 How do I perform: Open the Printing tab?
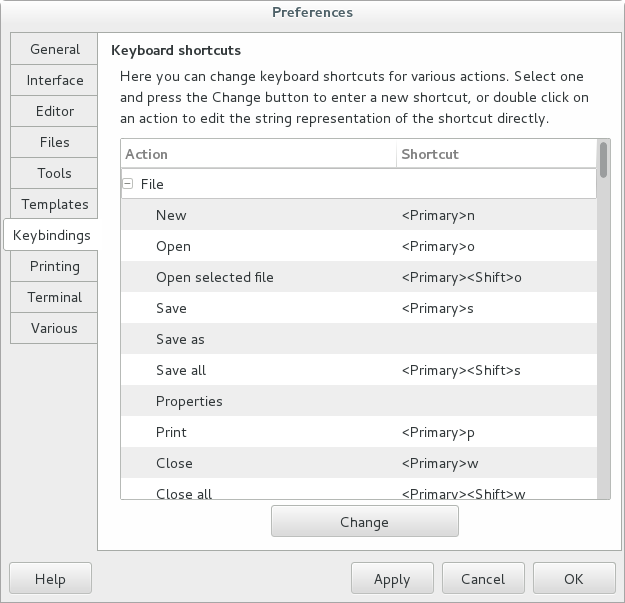tap(54, 266)
